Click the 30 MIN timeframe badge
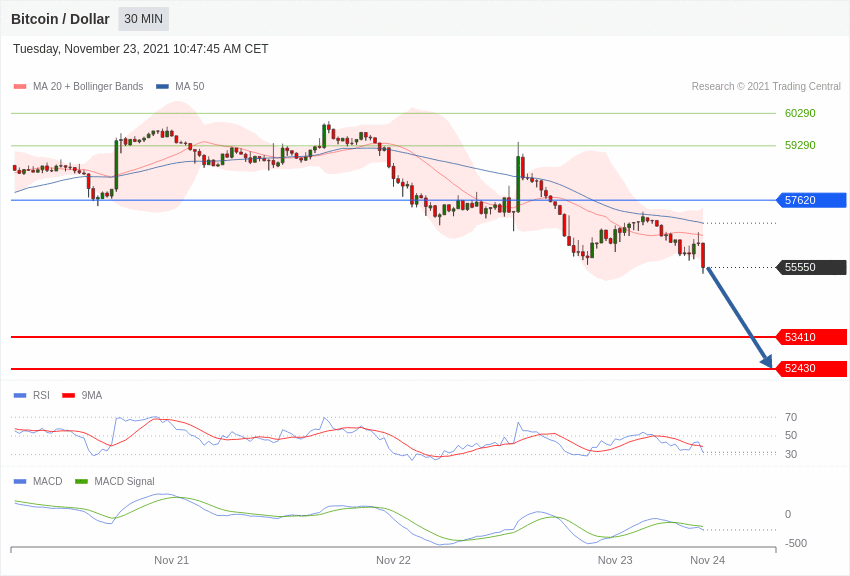This screenshot has height=576, width=850. (x=144, y=19)
